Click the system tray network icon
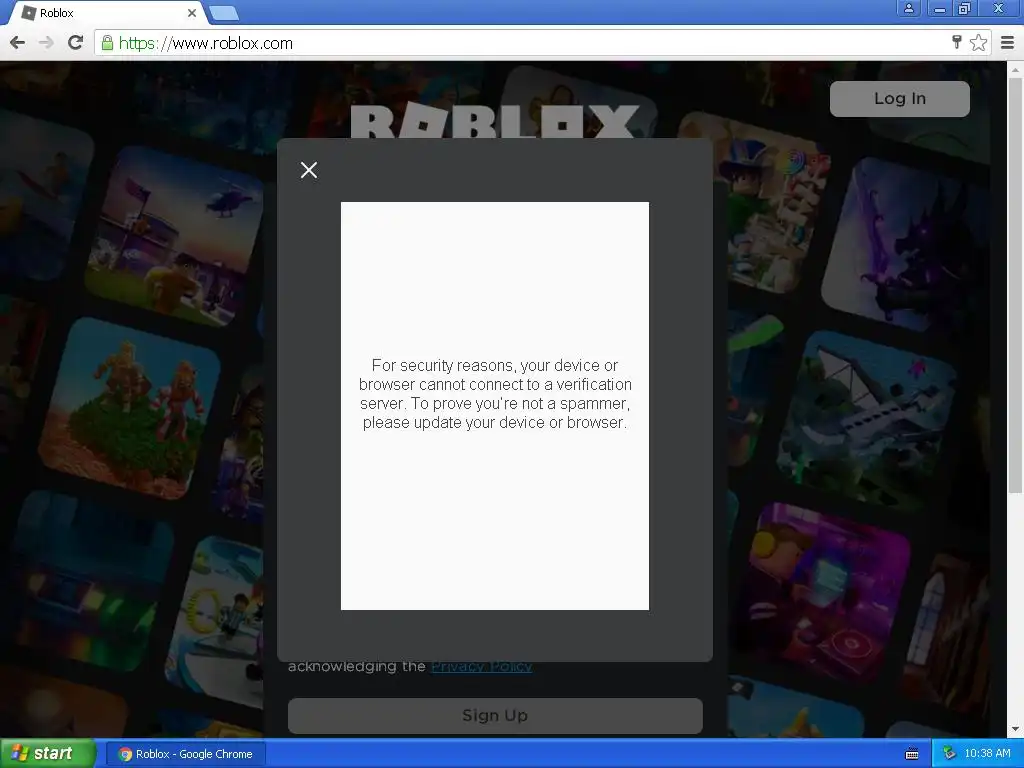The width and height of the screenshot is (1024, 768). tap(950, 754)
